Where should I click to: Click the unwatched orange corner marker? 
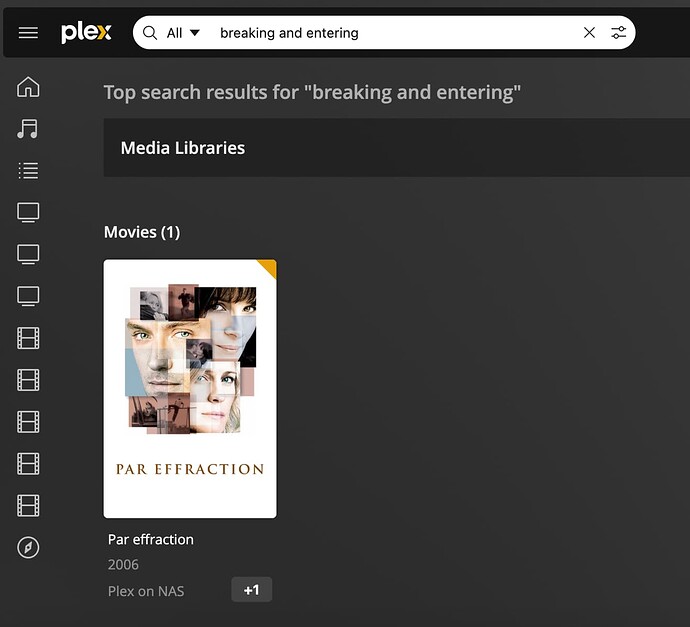pyautogui.click(x=269, y=267)
